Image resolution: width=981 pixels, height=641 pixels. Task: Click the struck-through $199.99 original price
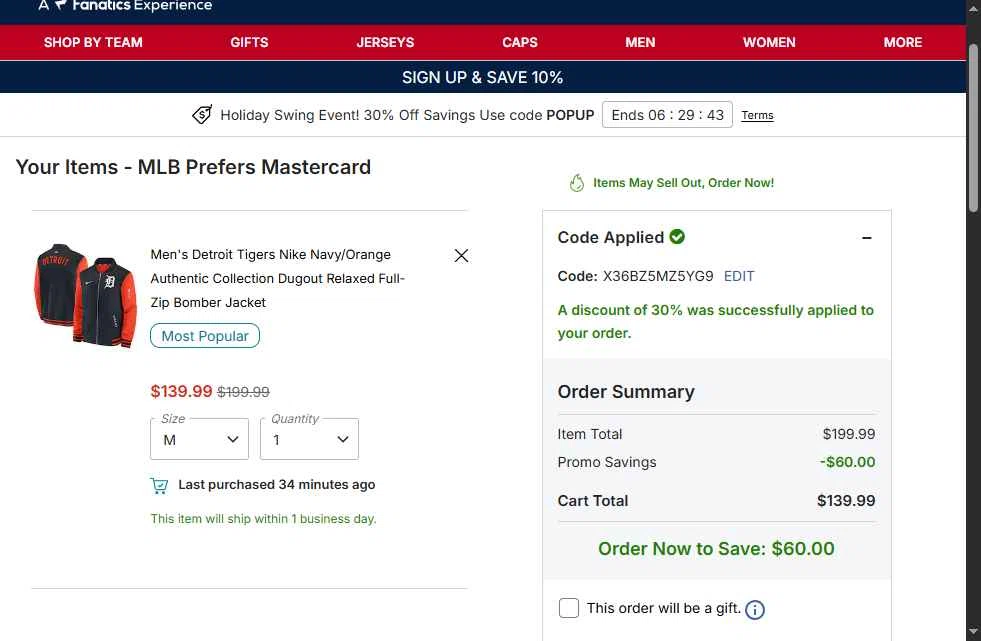(x=243, y=392)
